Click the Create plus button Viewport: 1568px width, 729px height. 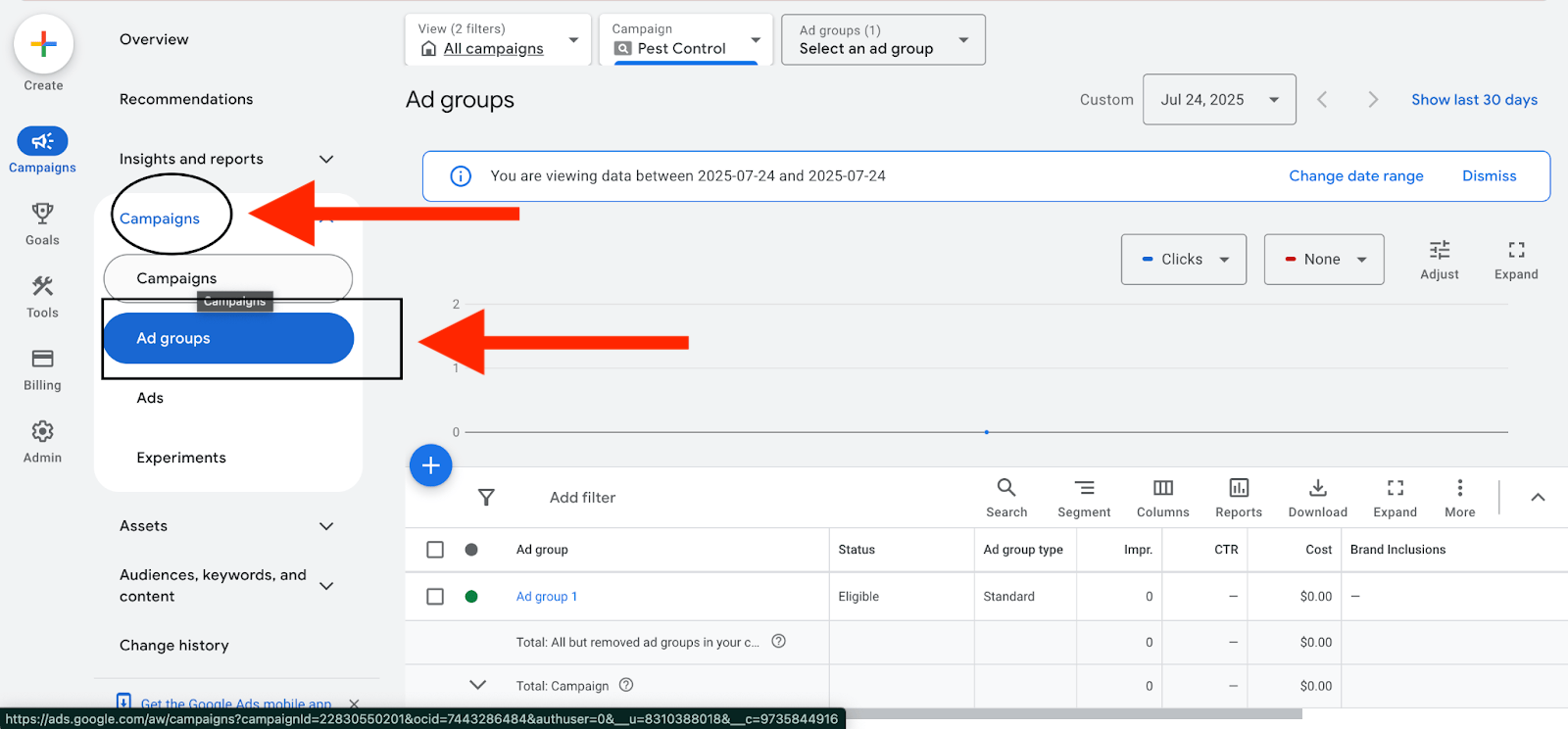coord(43,44)
